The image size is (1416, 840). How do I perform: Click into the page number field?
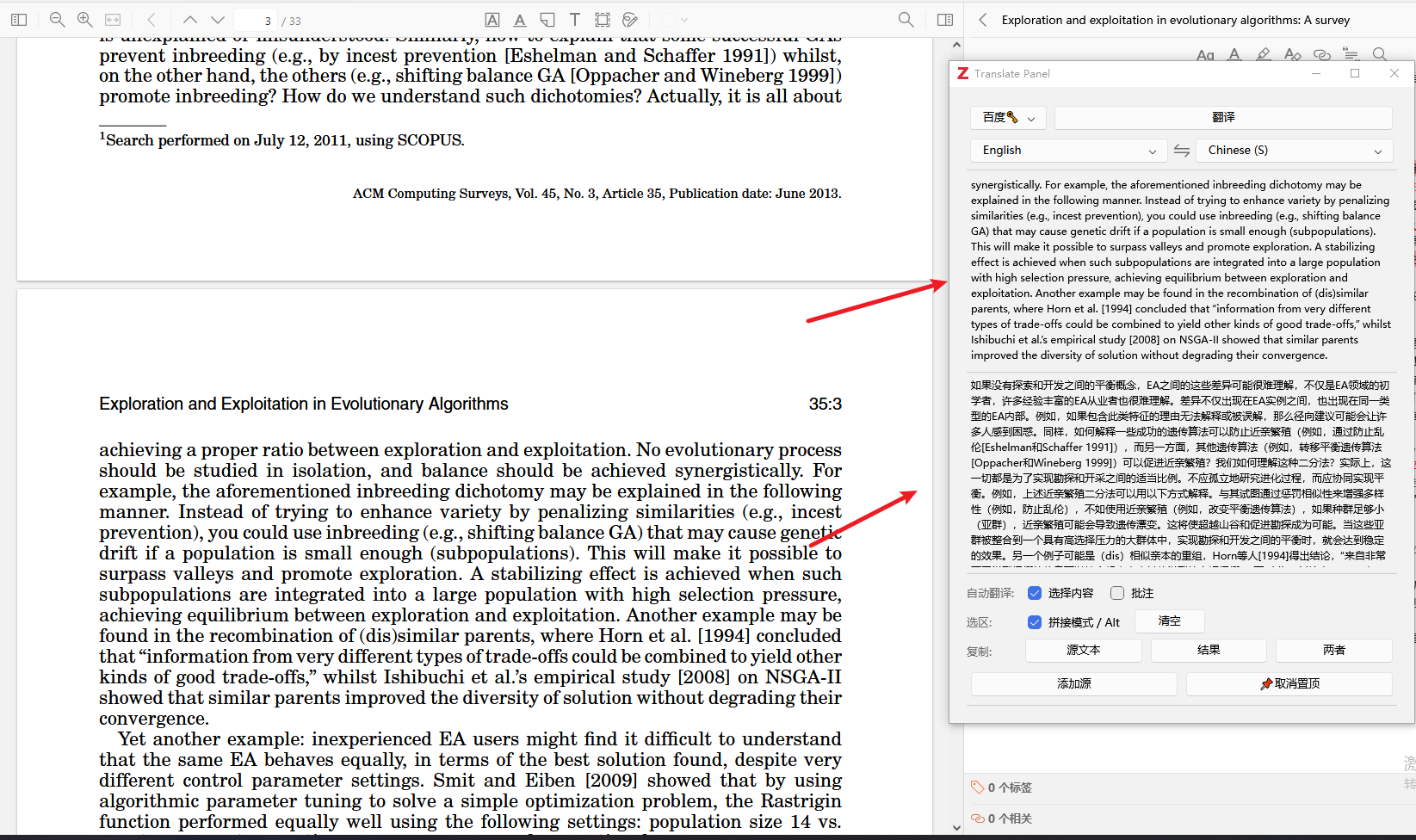(255, 20)
